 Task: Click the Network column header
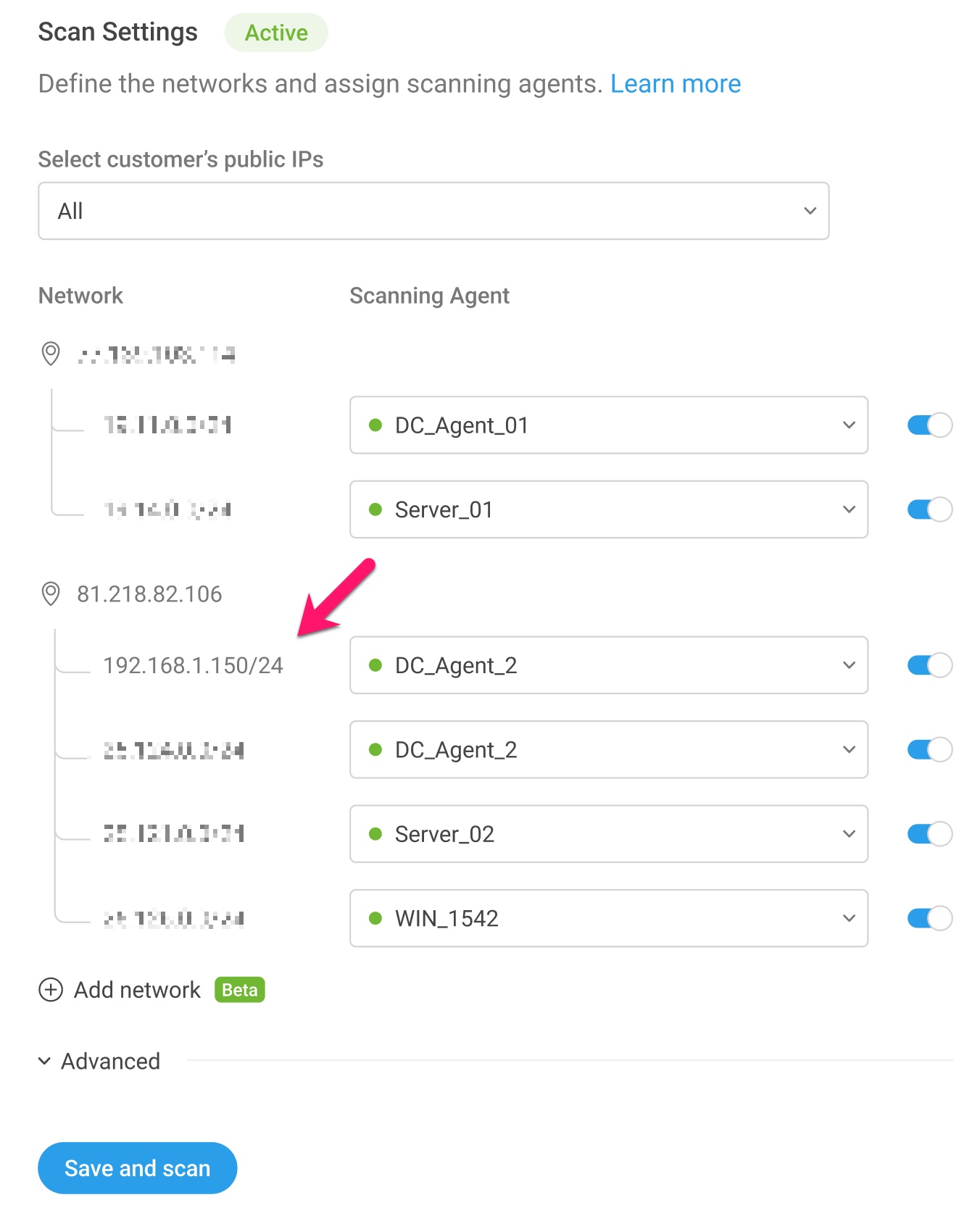pos(80,296)
